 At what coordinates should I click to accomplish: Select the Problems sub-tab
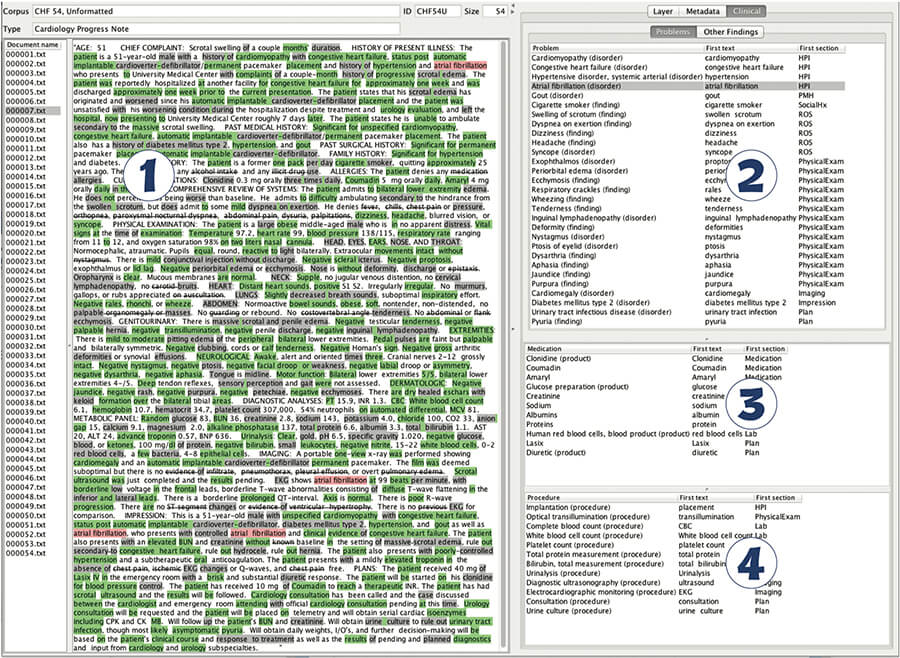tap(673, 32)
